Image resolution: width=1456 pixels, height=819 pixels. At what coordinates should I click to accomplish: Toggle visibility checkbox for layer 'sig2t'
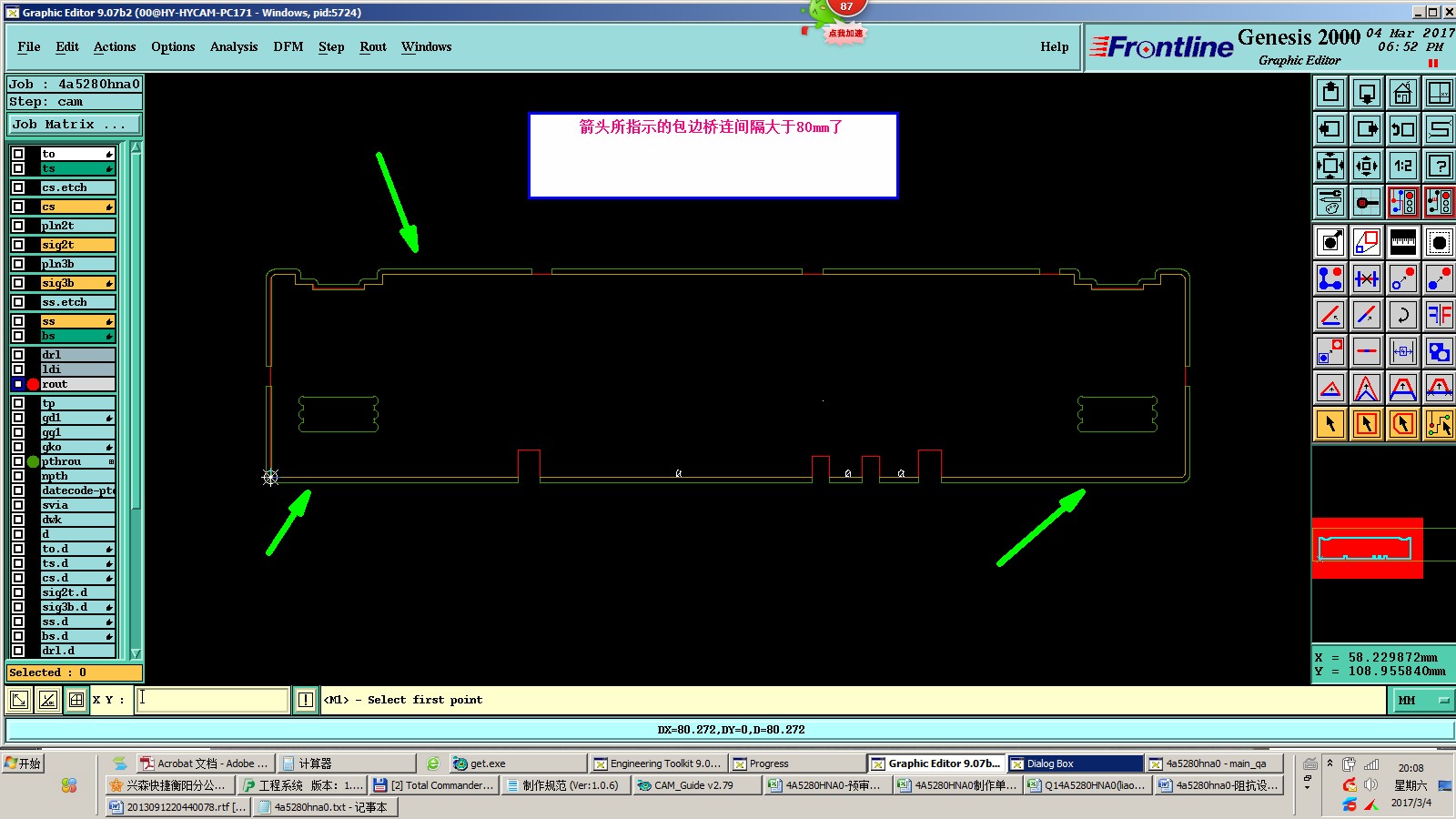point(18,245)
